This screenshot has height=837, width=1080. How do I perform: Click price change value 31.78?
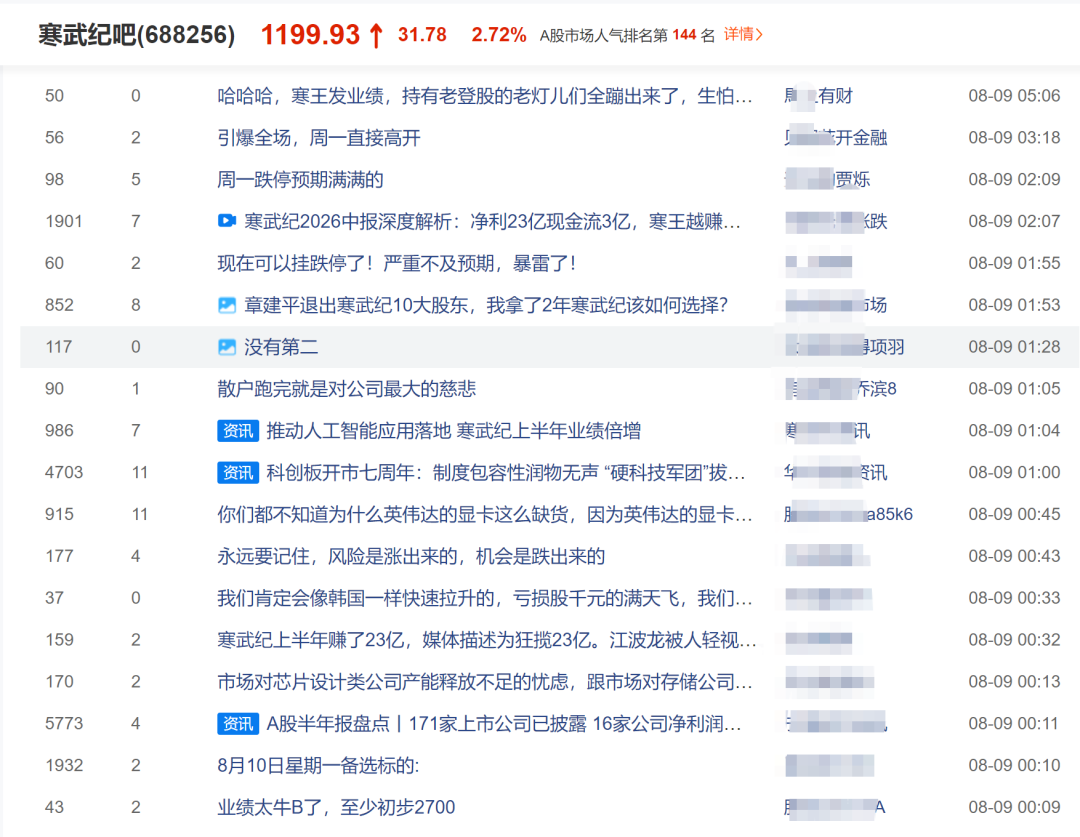click(x=422, y=34)
